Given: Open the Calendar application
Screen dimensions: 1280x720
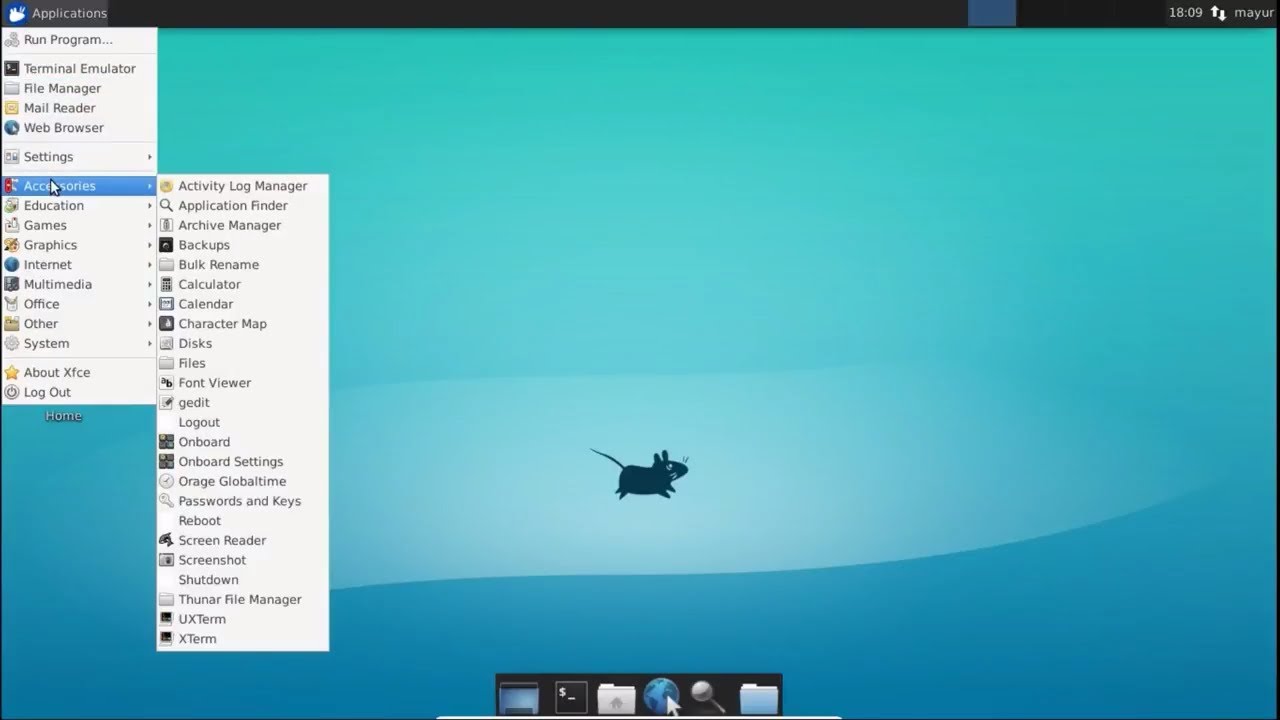Looking at the screenshot, I should (243, 304).
